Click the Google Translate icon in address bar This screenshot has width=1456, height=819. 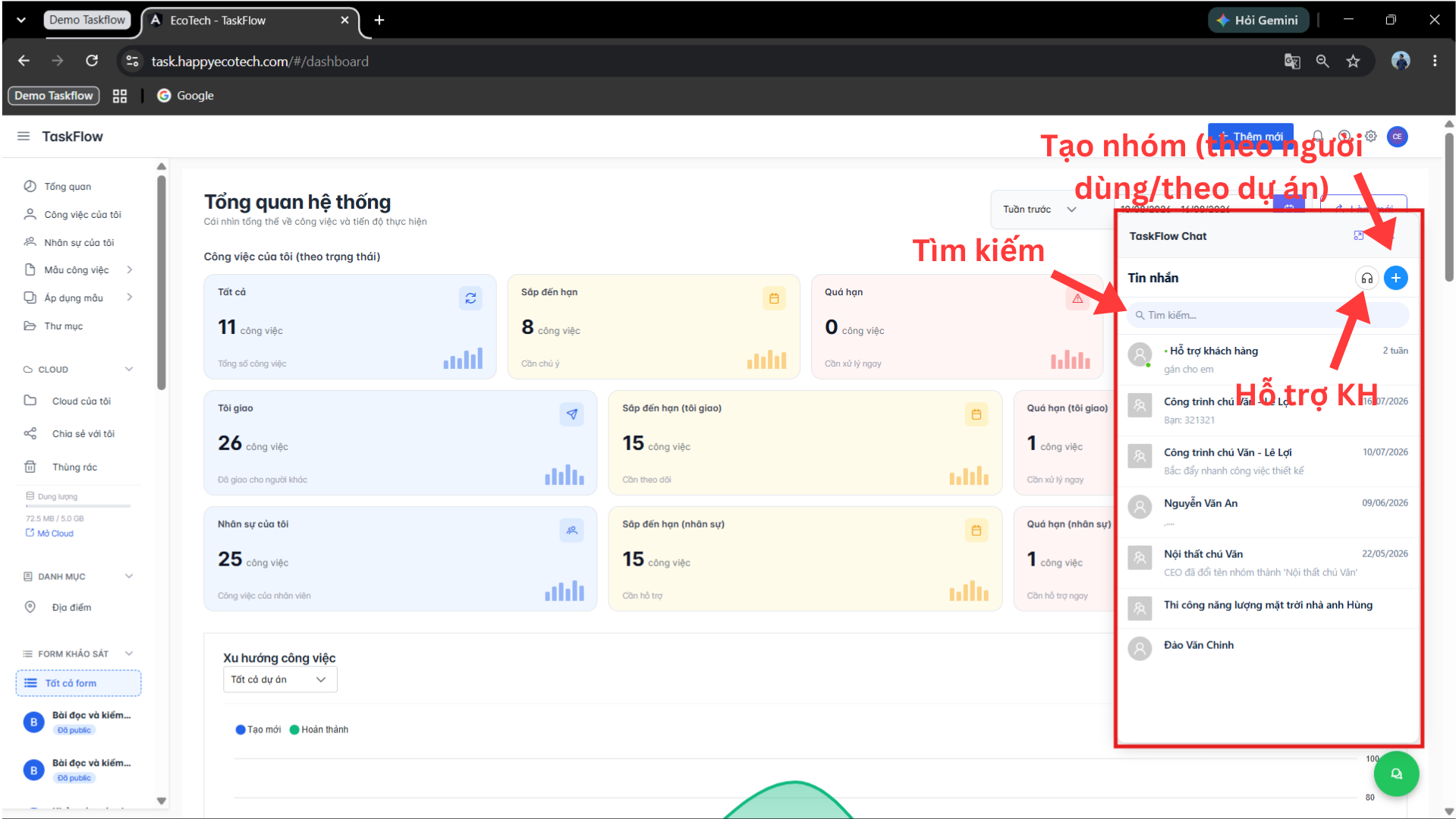tap(1292, 61)
